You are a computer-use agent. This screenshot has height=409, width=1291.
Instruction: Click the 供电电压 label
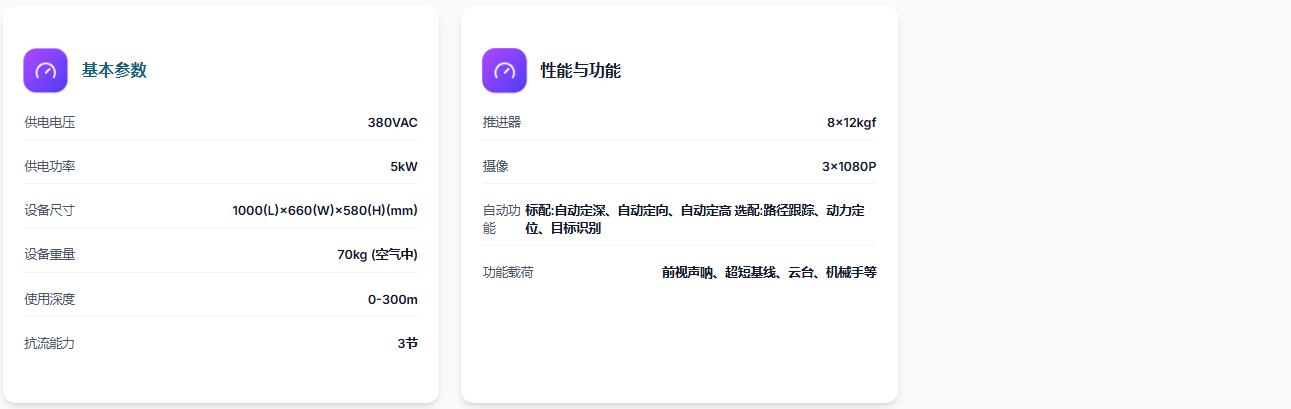pos(50,122)
